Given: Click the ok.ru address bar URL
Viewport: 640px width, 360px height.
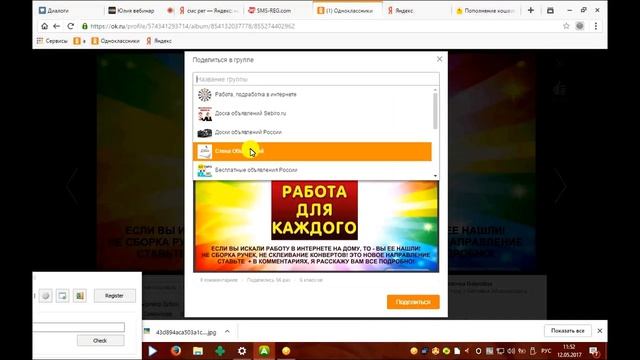Looking at the screenshot, I should [x=193, y=26].
